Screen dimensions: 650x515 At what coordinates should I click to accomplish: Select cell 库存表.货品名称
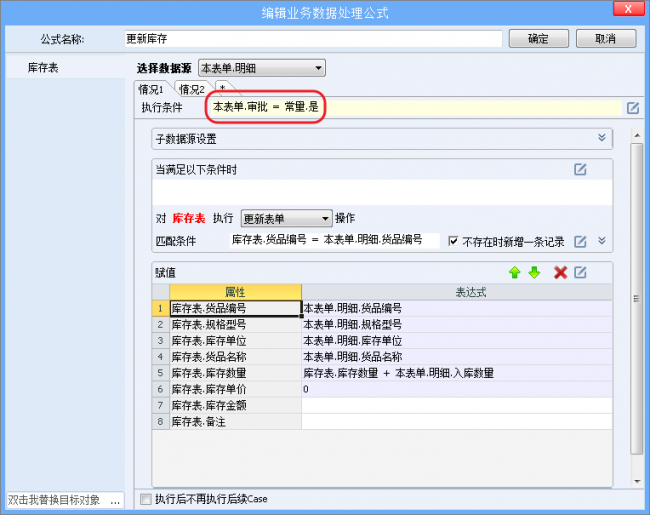point(235,357)
